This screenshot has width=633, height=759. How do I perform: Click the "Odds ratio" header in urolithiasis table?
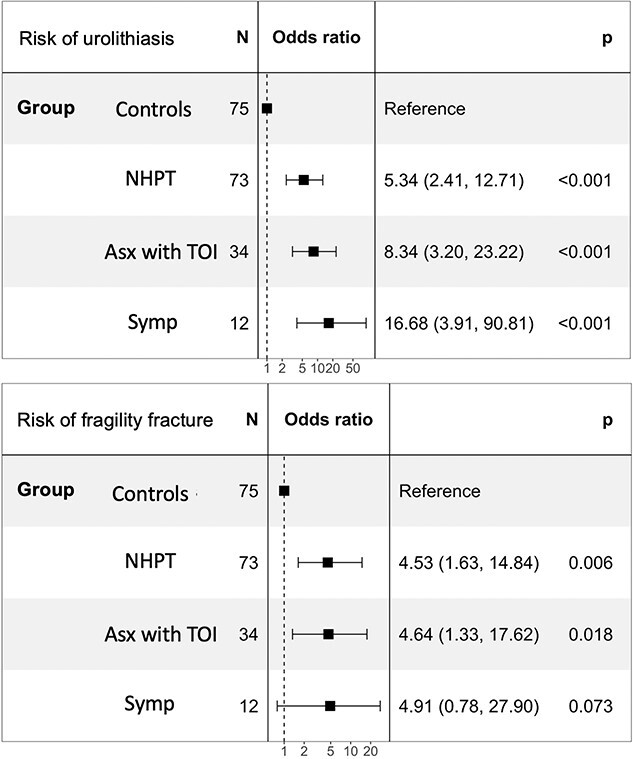pyautogui.click(x=316, y=39)
